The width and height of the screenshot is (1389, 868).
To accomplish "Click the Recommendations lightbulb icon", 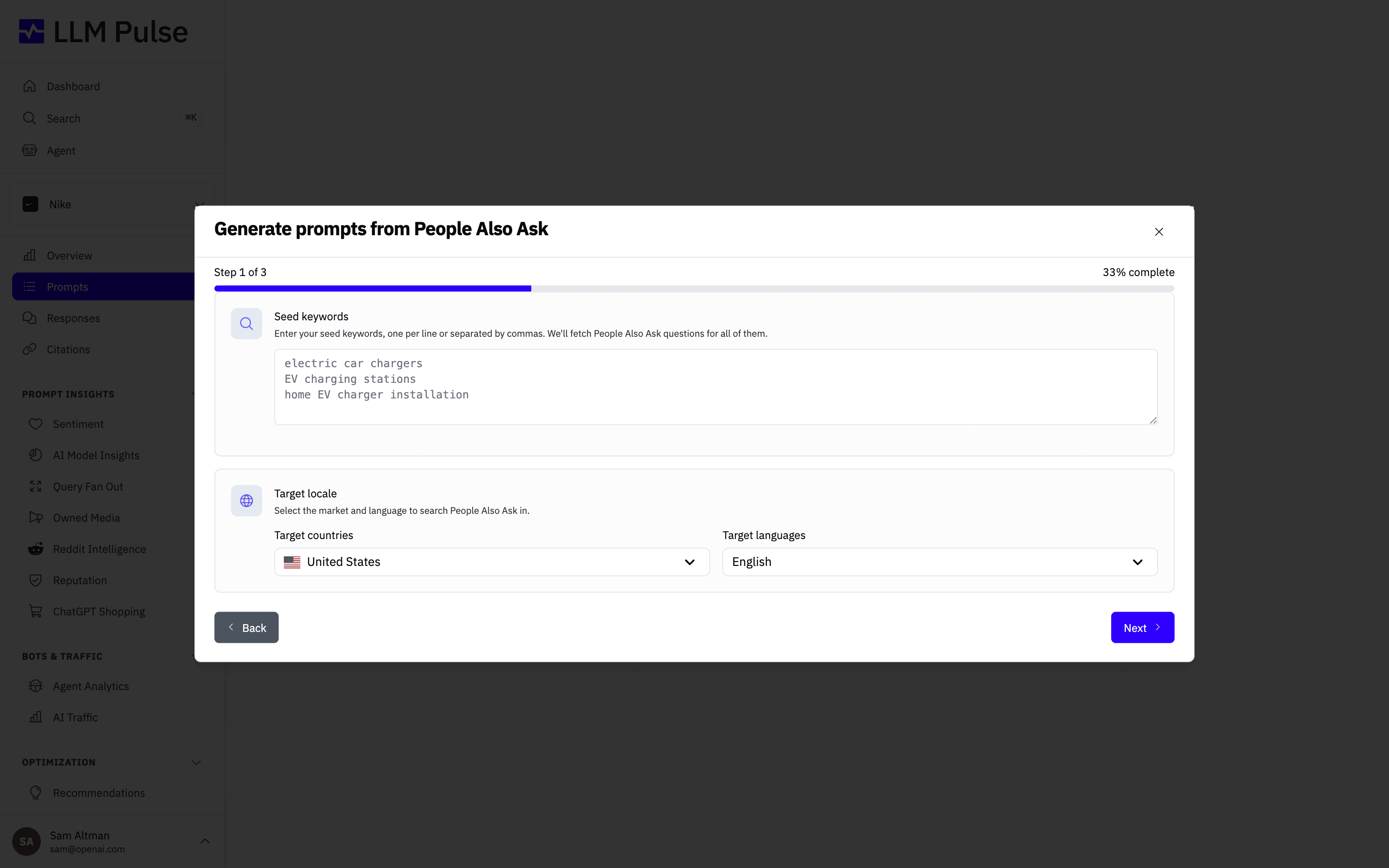I will coord(36,793).
